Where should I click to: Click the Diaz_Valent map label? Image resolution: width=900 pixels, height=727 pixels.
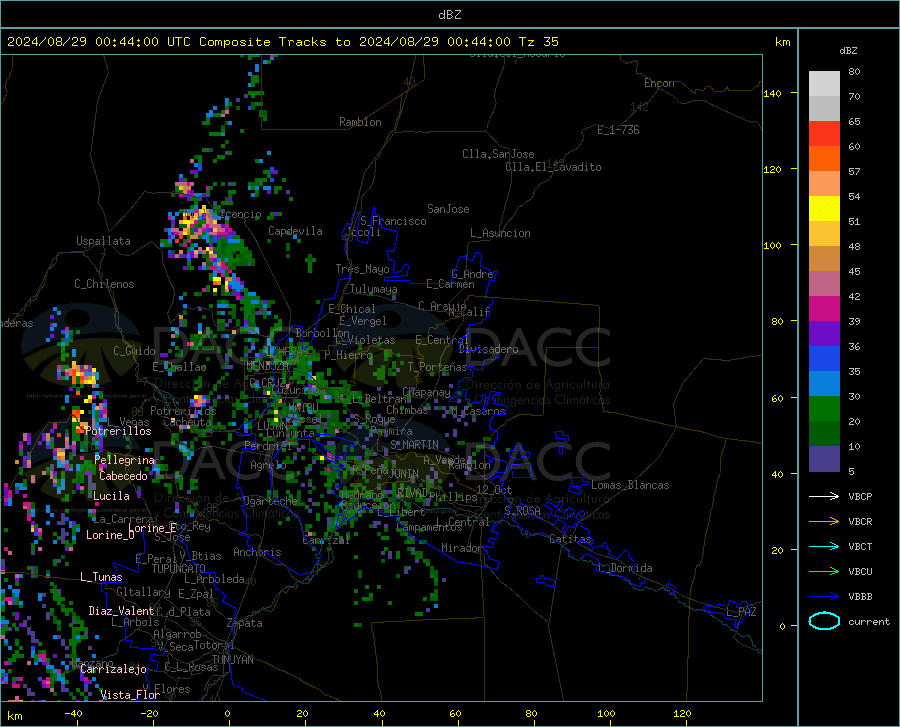[x=121, y=611]
